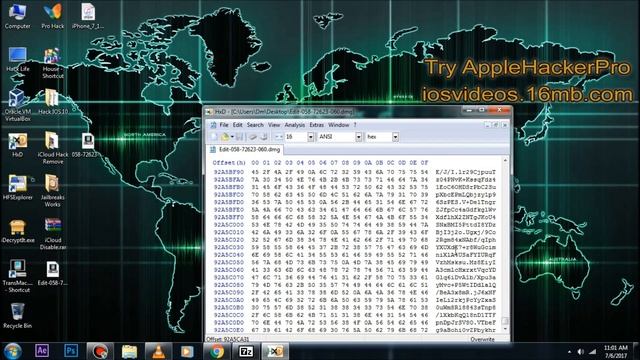Open the File menu in HxD
Screen dimensions: 640x360
(x=224, y=125)
